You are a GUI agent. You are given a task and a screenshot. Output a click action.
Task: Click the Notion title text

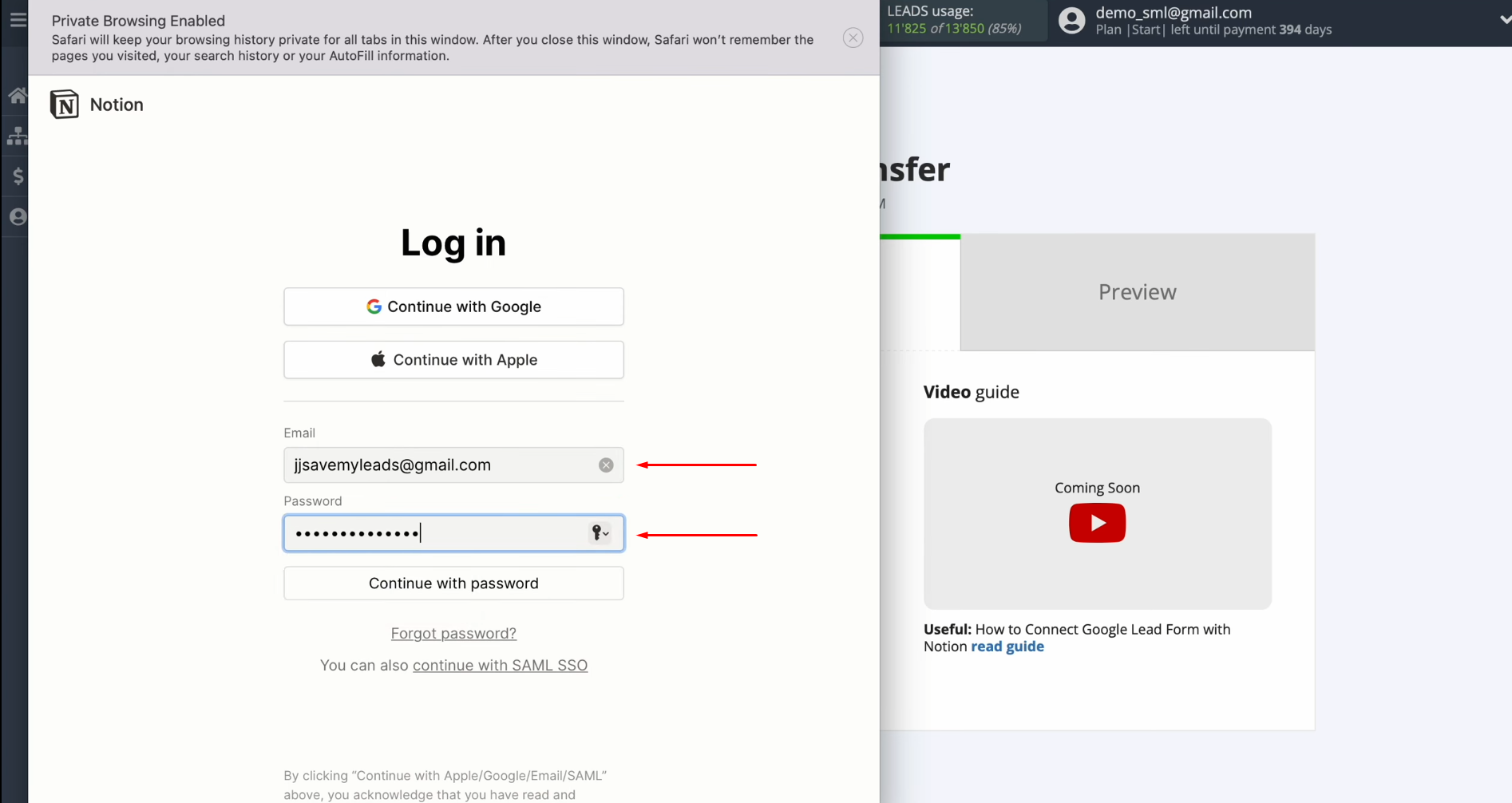pos(117,105)
